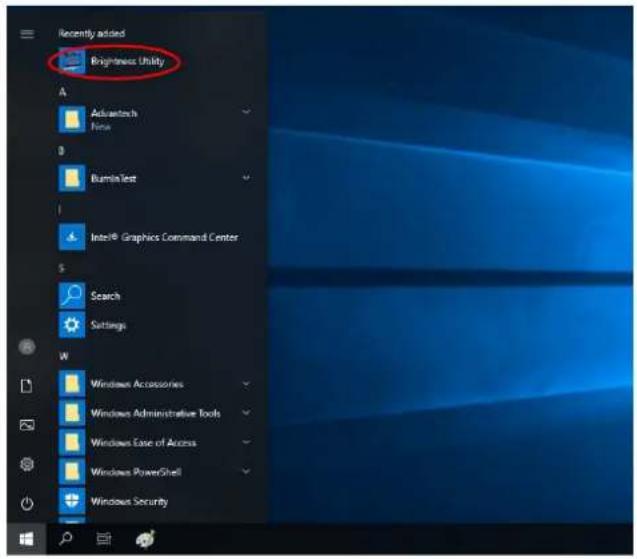Expand the Start menu hamburger button
This screenshot has width=637, height=559.
click(x=27, y=34)
